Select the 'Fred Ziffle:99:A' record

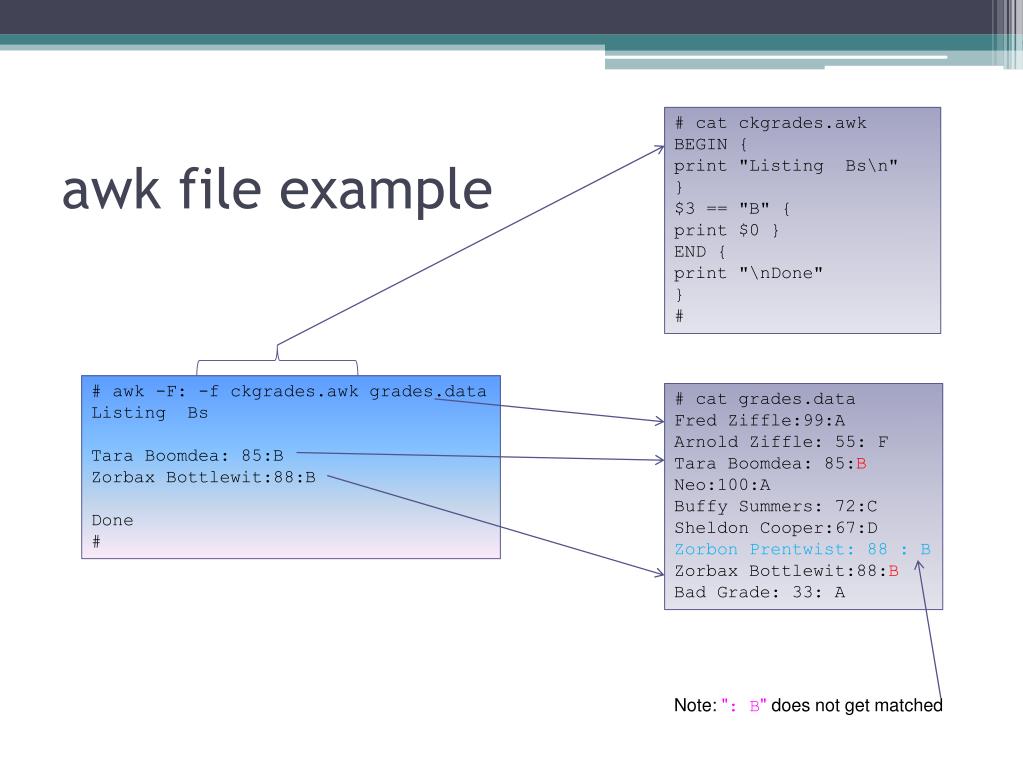(759, 421)
